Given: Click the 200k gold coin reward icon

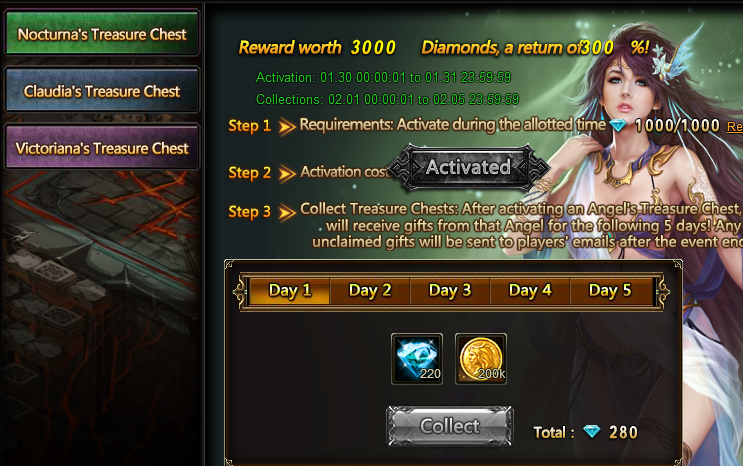Looking at the screenshot, I should coord(481,359).
